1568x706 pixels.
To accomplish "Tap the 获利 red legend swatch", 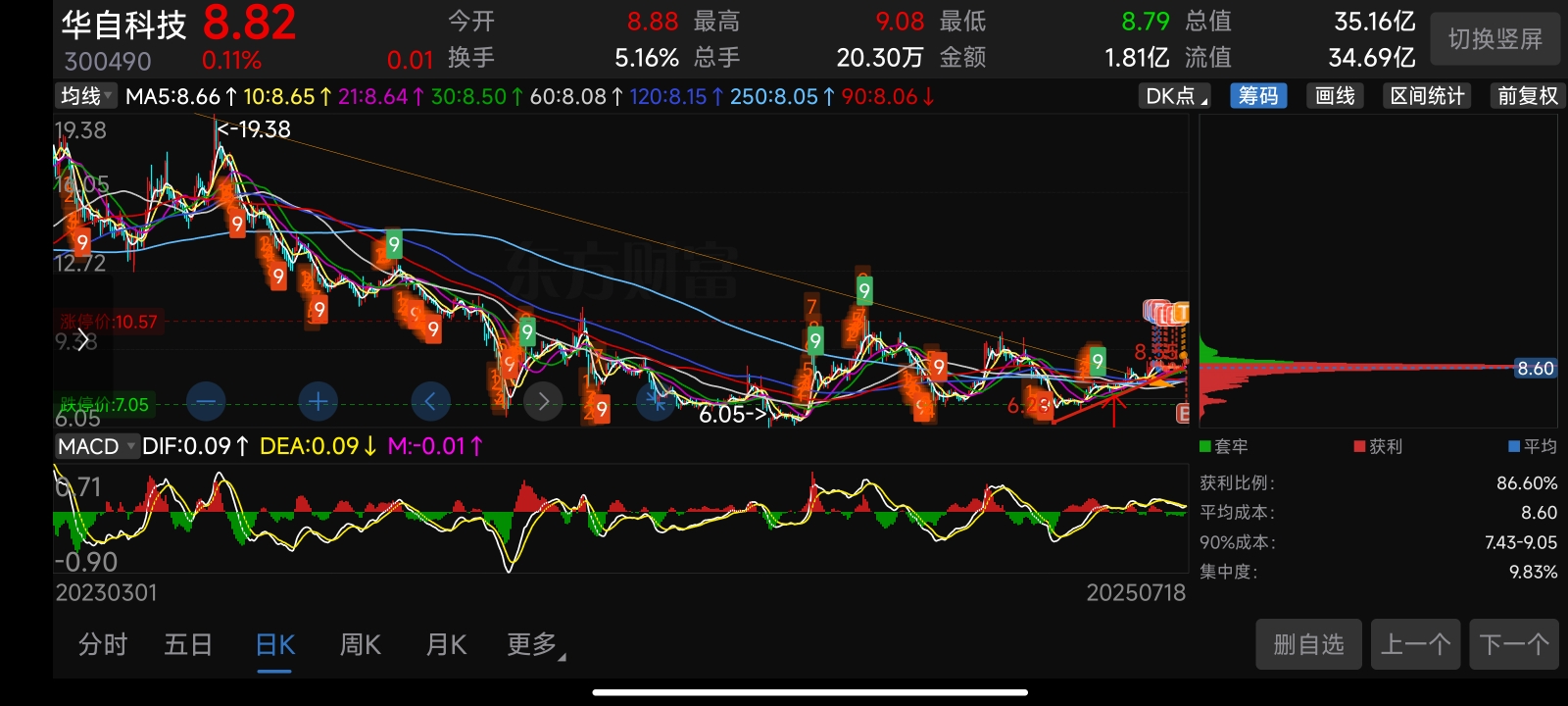I will point(1359,446).
